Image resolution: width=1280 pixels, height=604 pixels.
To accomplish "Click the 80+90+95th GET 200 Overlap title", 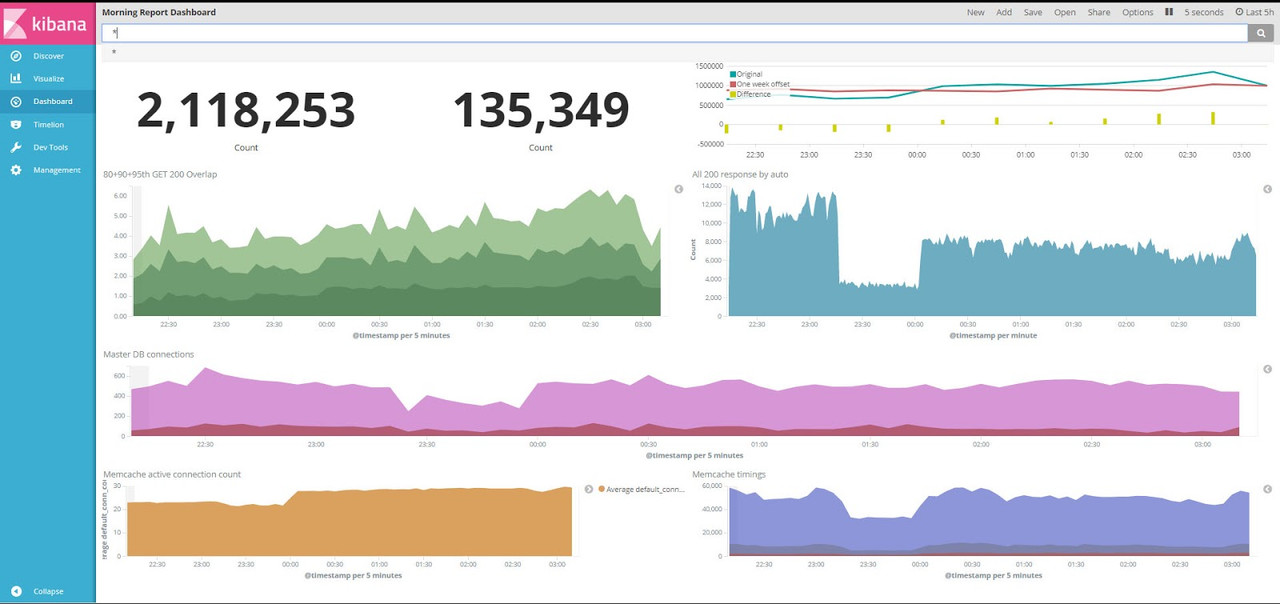I will coord(160,174).
